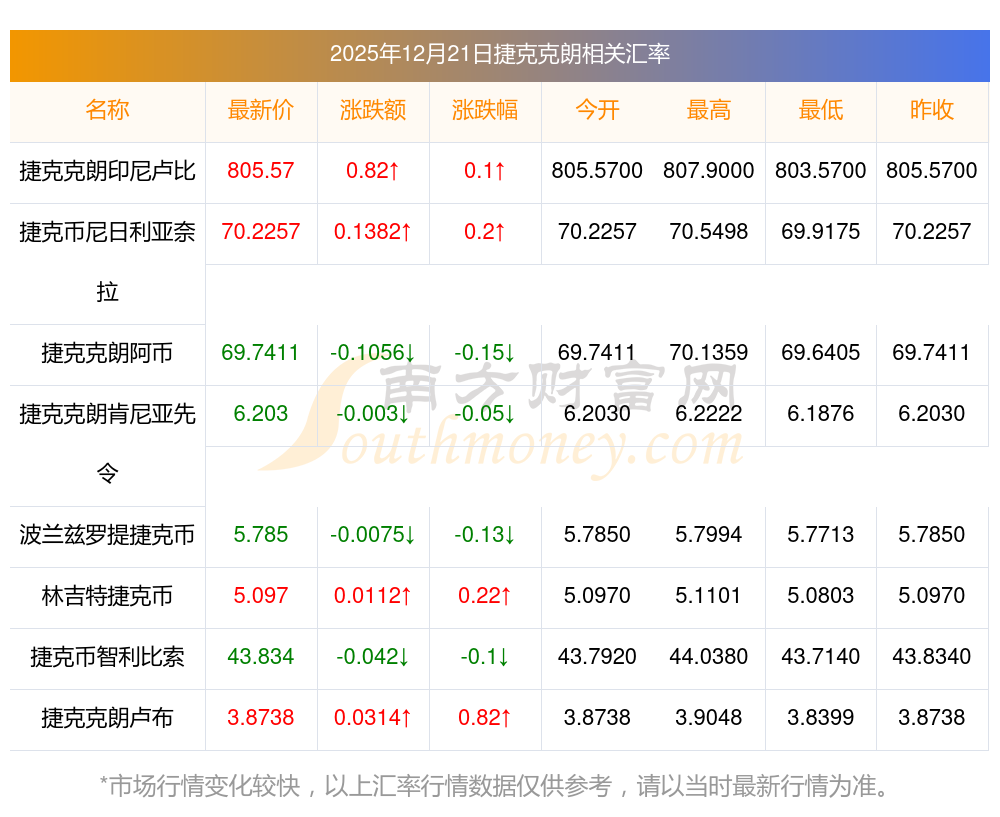Click the high value 6.2222

709,413
